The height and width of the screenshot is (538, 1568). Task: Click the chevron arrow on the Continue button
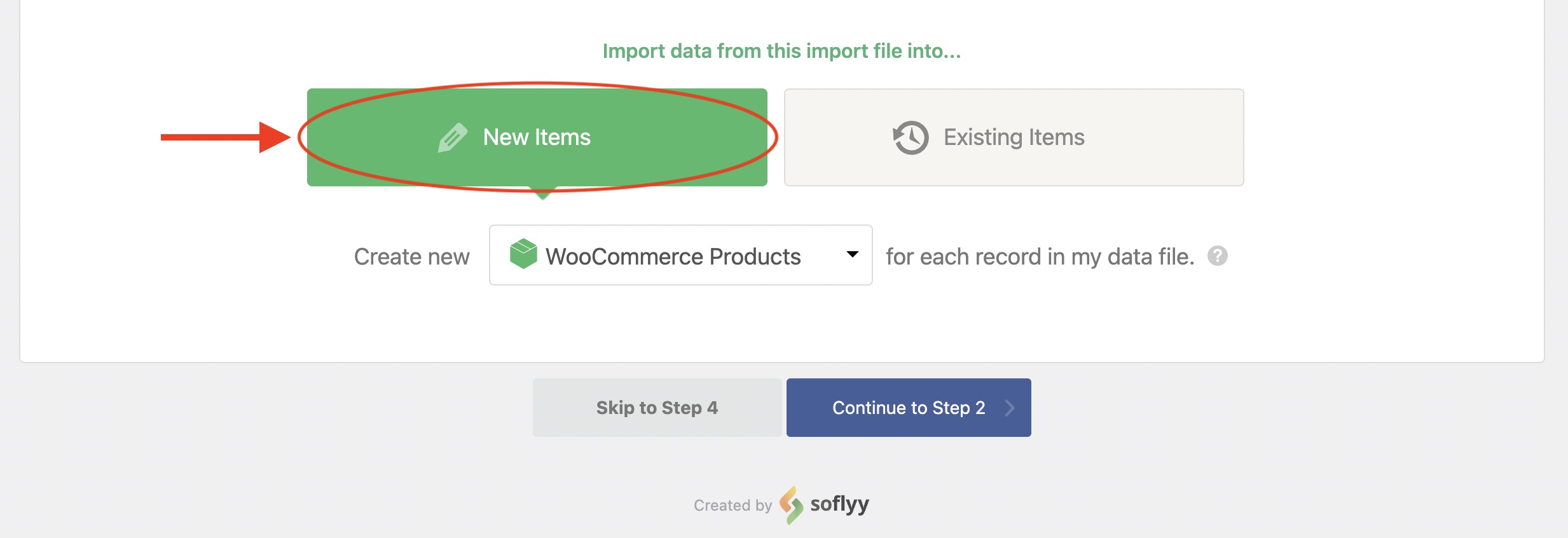1009,408
